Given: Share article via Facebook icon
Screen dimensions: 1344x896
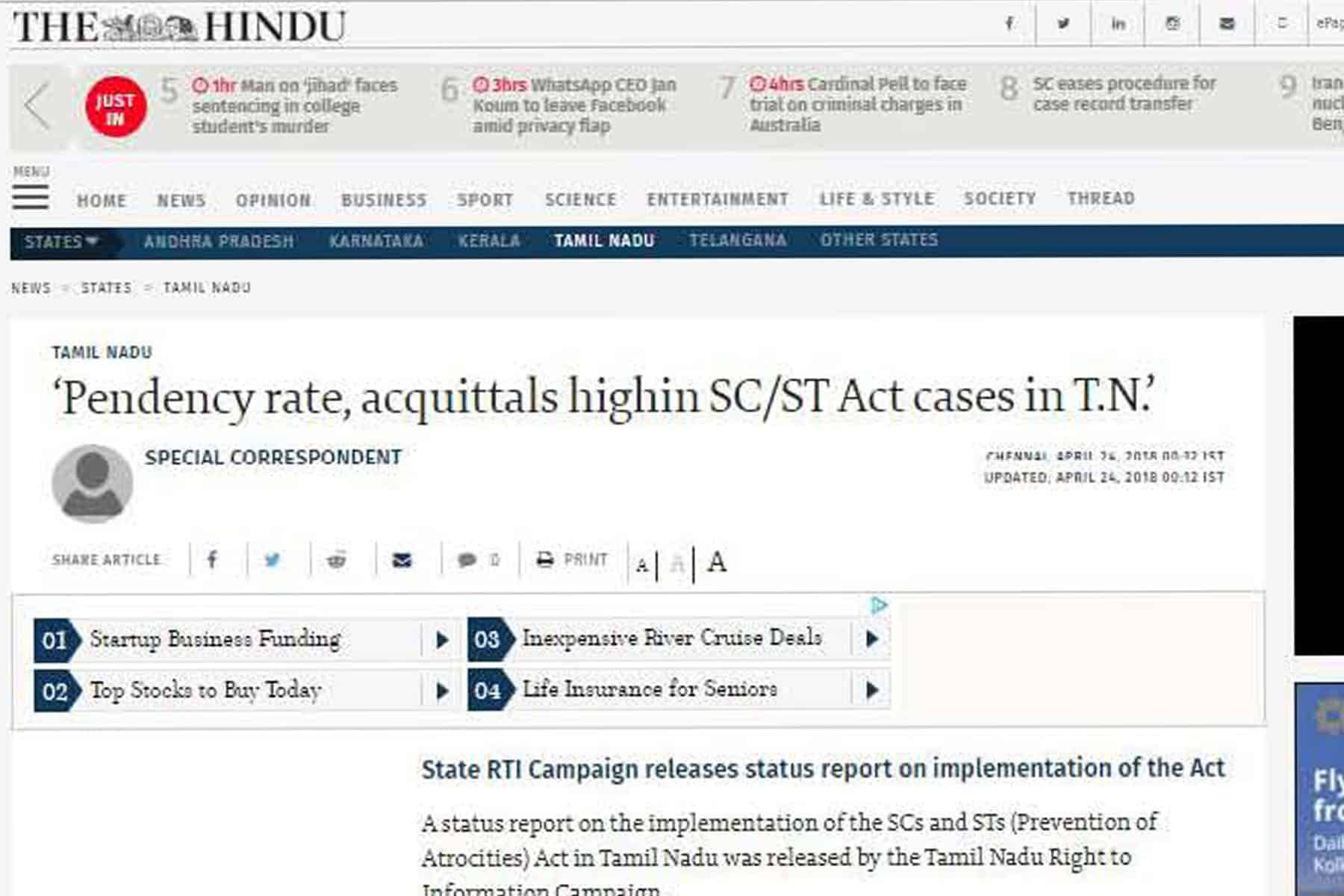Looking at the screenshot, I should point(212,559).
